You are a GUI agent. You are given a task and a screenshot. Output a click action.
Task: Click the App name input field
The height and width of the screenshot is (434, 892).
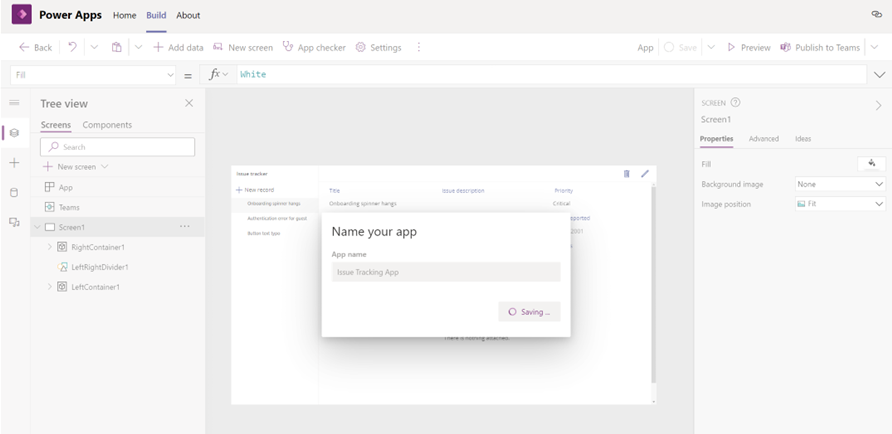point(446,272)
